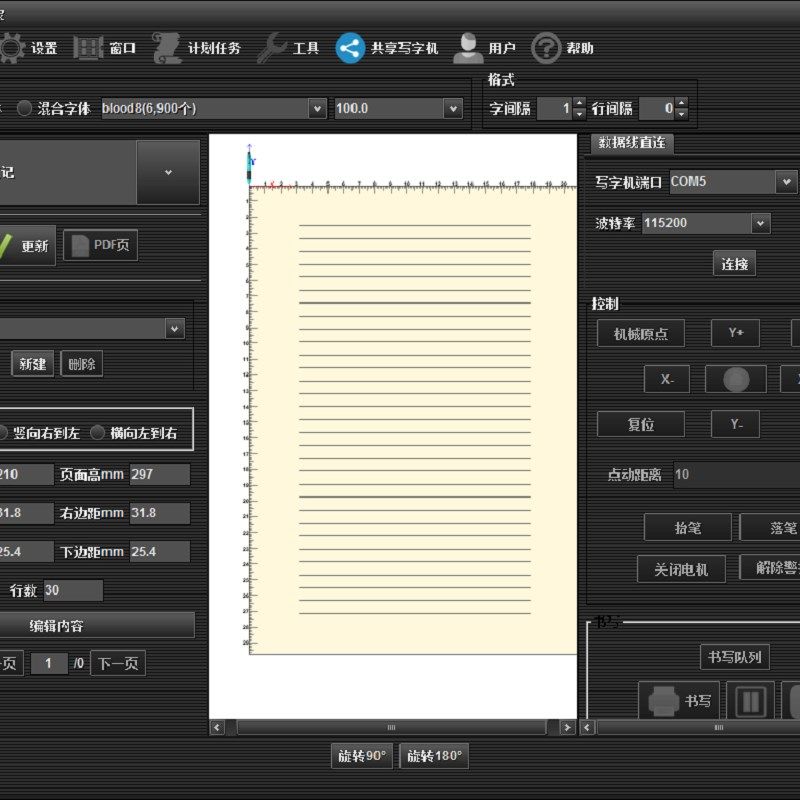Jog with the Y+ button

click(x=735, y=333)
